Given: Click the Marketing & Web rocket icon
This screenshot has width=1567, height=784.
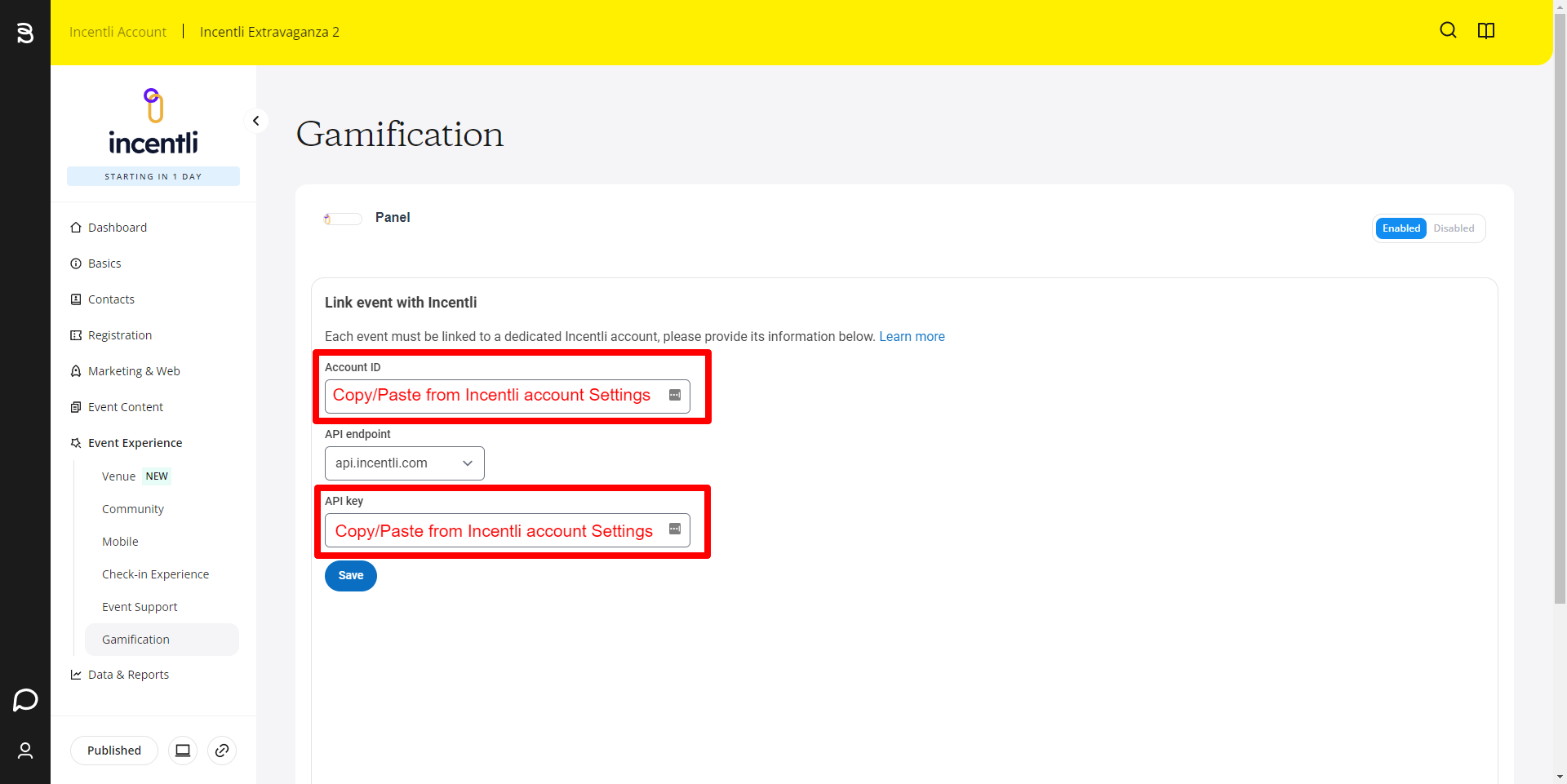Looking at the screenshot, I should coord(76,371).
